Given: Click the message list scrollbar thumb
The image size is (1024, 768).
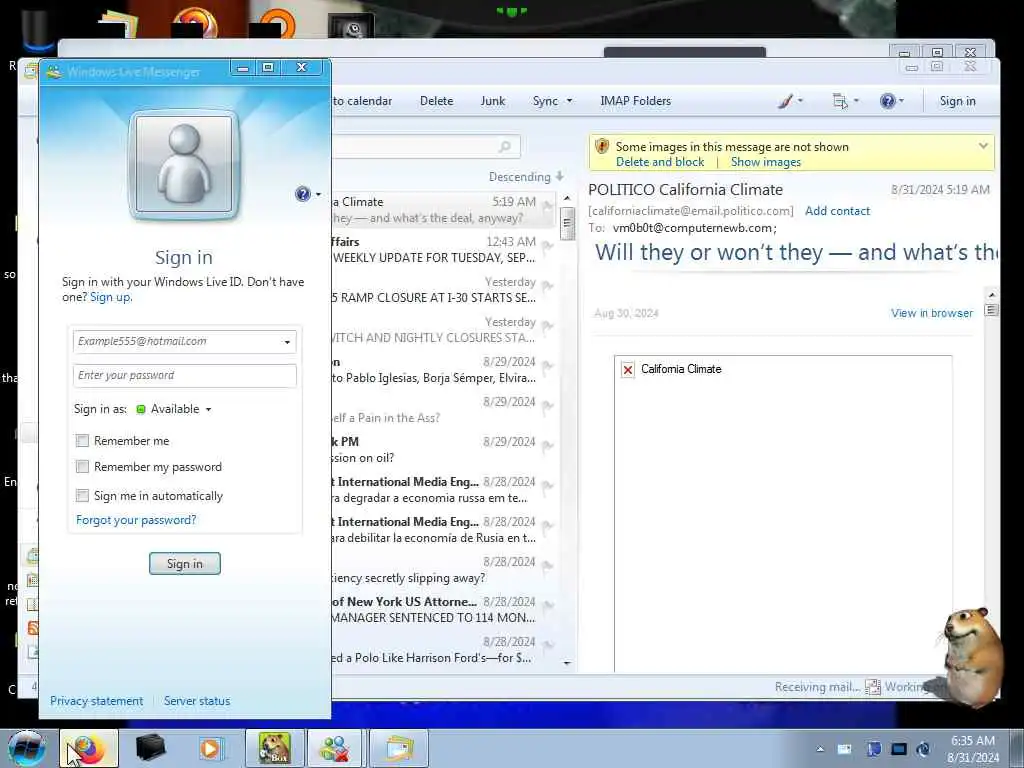Looking at the screenshot, I should point(567,223).
